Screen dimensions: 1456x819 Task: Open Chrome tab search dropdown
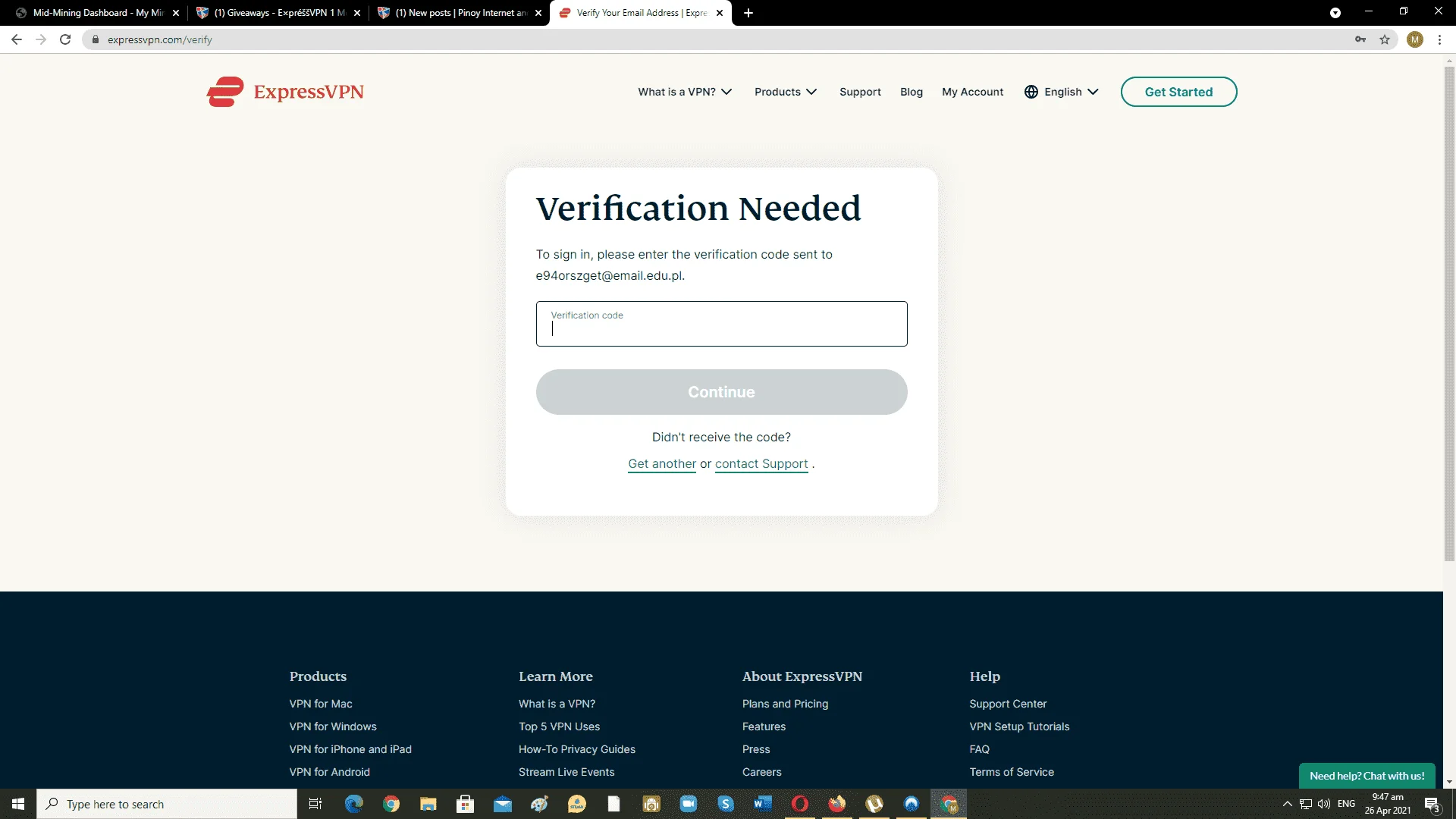pos(1335,13)
